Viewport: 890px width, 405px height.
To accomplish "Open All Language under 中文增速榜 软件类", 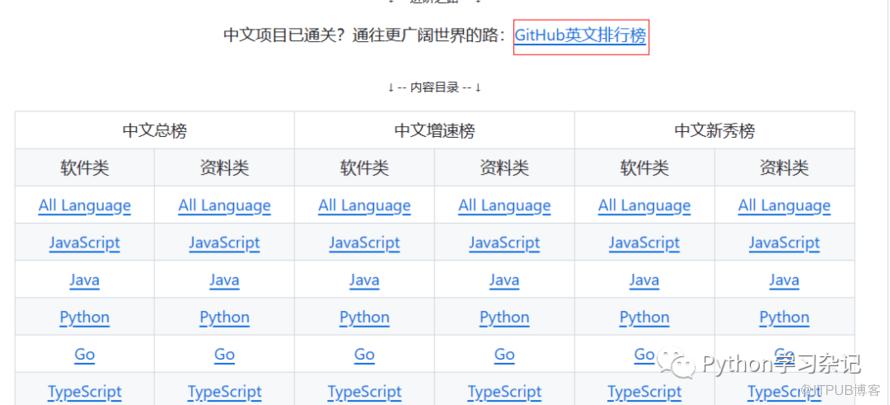I will click(x=364, y=206).
